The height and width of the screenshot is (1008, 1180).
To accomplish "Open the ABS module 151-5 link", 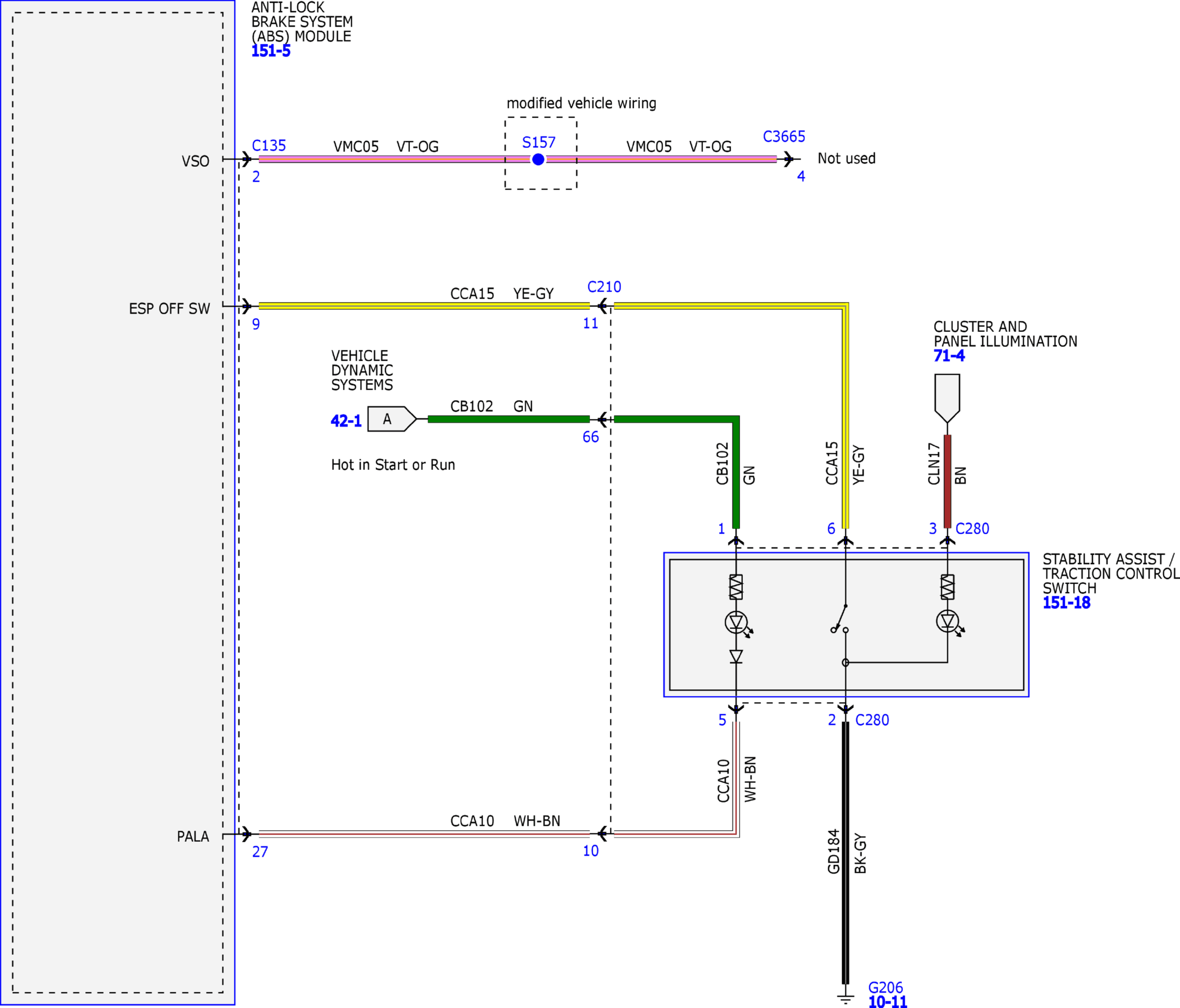I will [x=271, y=51].
